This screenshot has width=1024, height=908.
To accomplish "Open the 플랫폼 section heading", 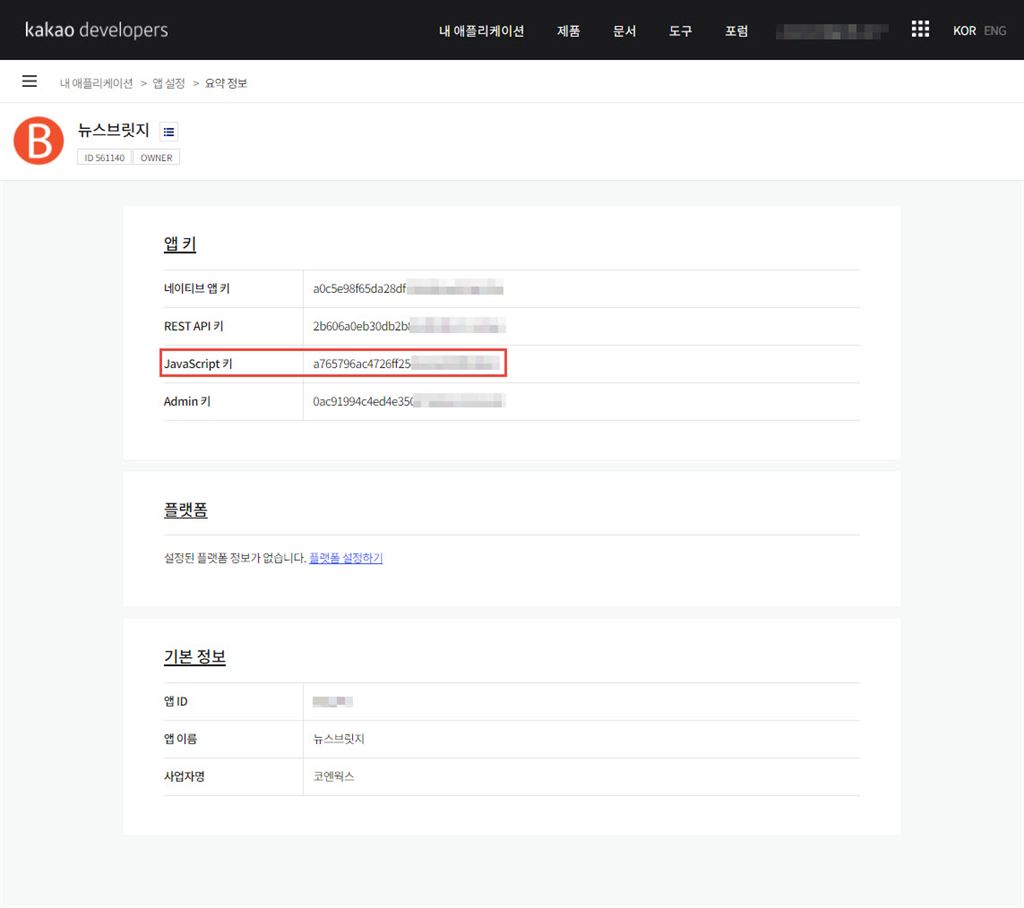I will coord(185,510).
